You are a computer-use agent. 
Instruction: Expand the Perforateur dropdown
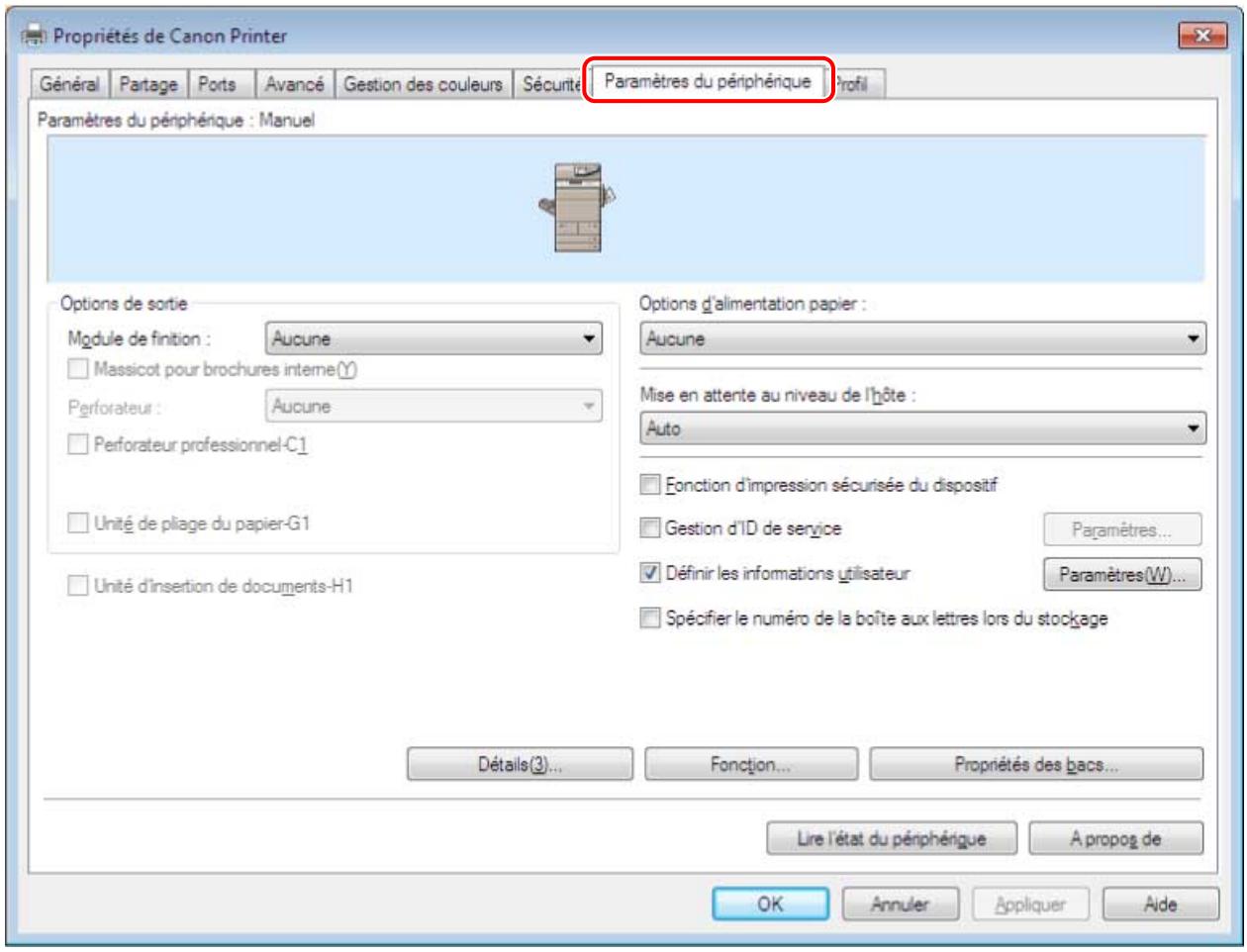click(x=433, y=406)
